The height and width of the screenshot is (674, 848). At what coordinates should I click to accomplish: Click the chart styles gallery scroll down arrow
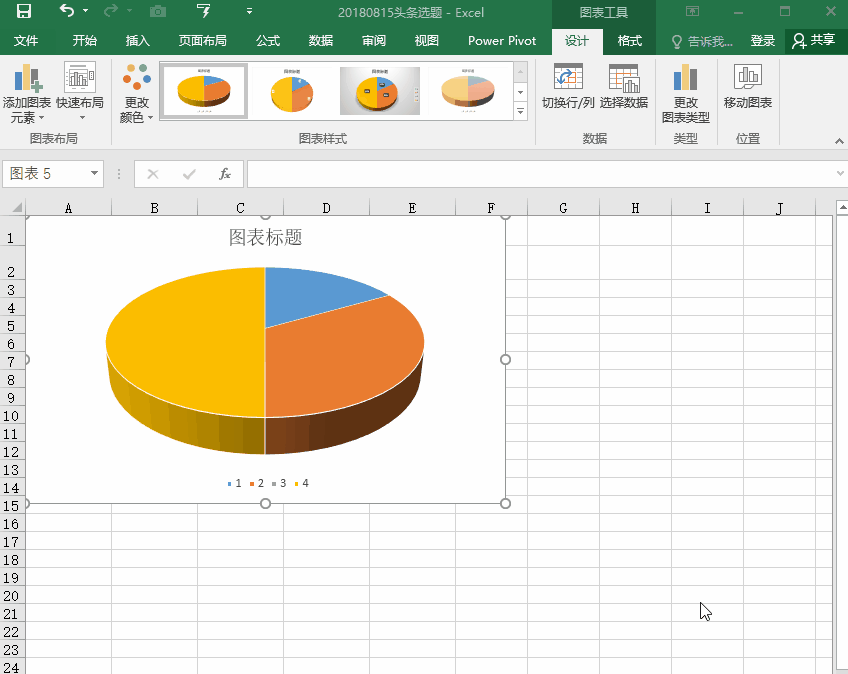click(520, 92)
